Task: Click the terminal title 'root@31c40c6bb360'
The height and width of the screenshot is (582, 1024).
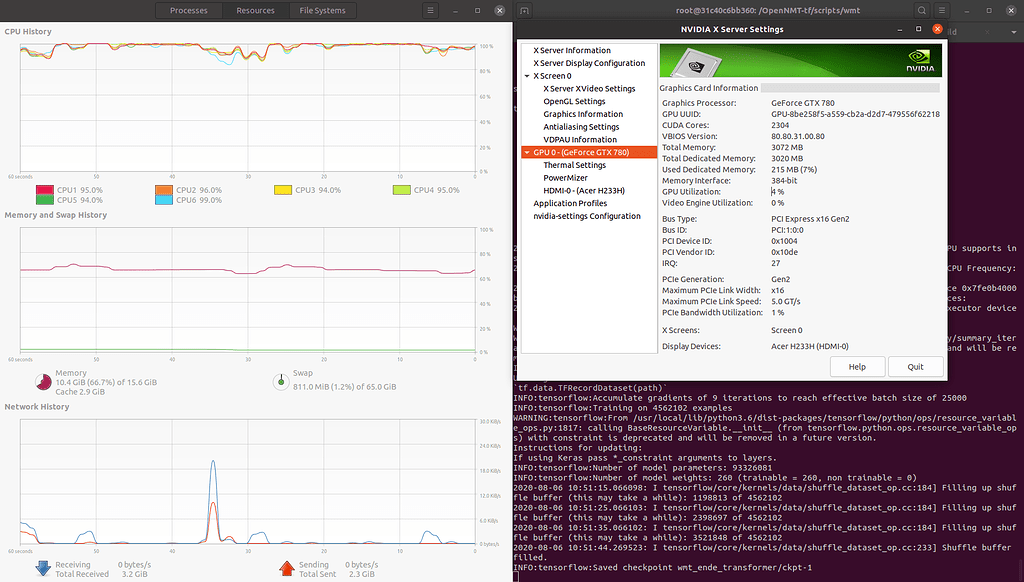Action: [716, 10]
